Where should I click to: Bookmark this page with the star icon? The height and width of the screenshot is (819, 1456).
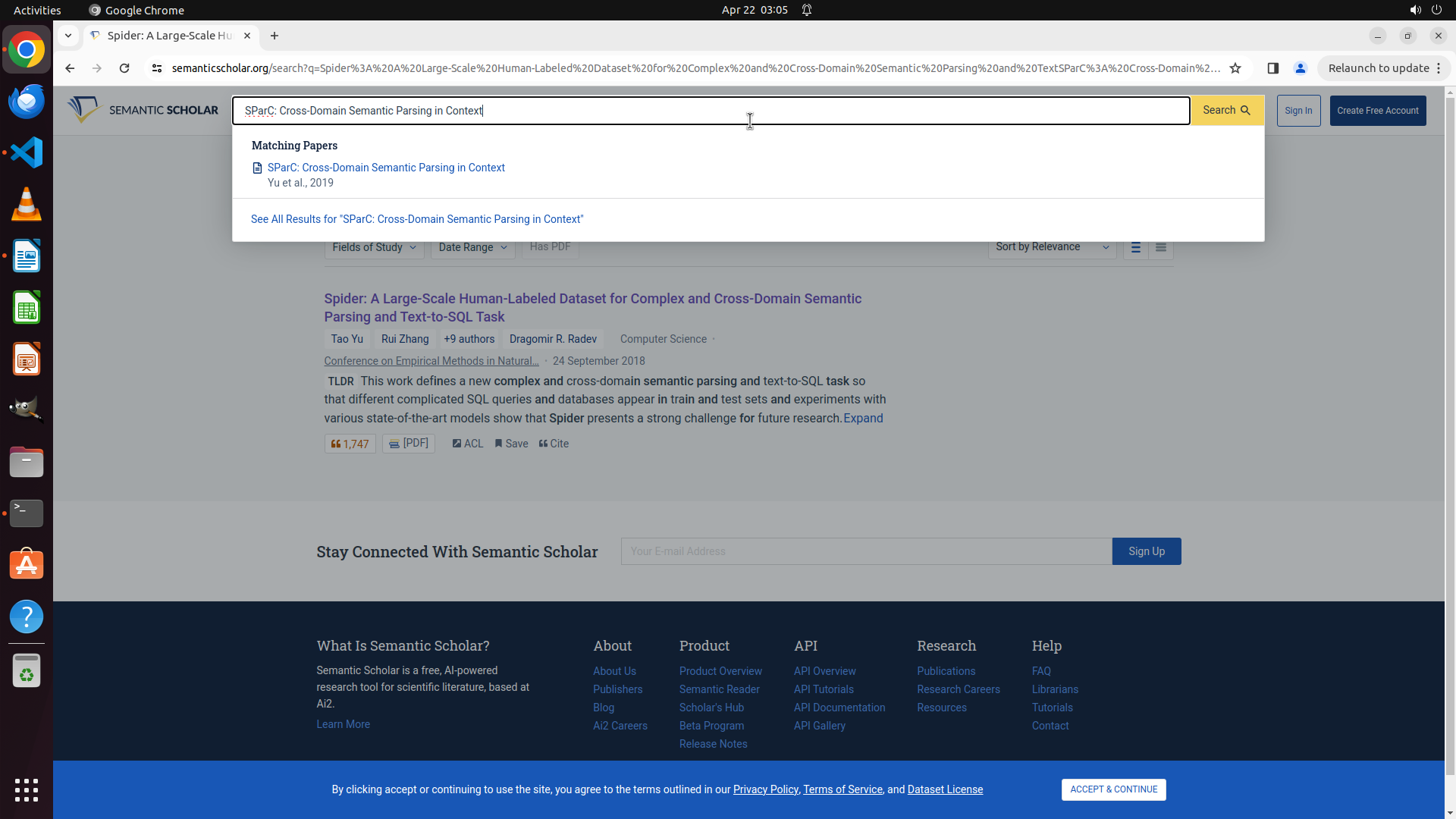1235,68
